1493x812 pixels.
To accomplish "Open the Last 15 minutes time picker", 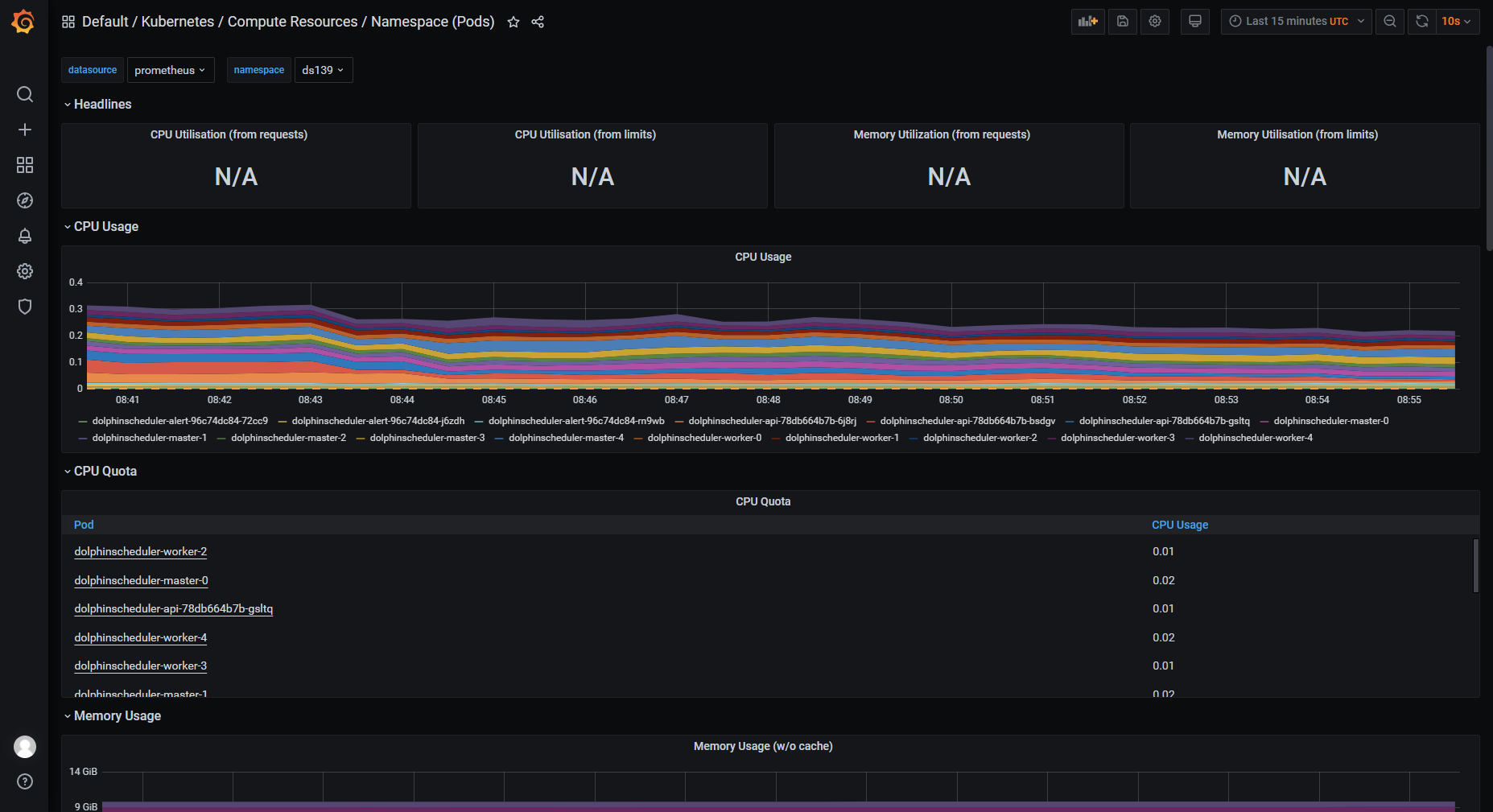I will point(1296,22).
